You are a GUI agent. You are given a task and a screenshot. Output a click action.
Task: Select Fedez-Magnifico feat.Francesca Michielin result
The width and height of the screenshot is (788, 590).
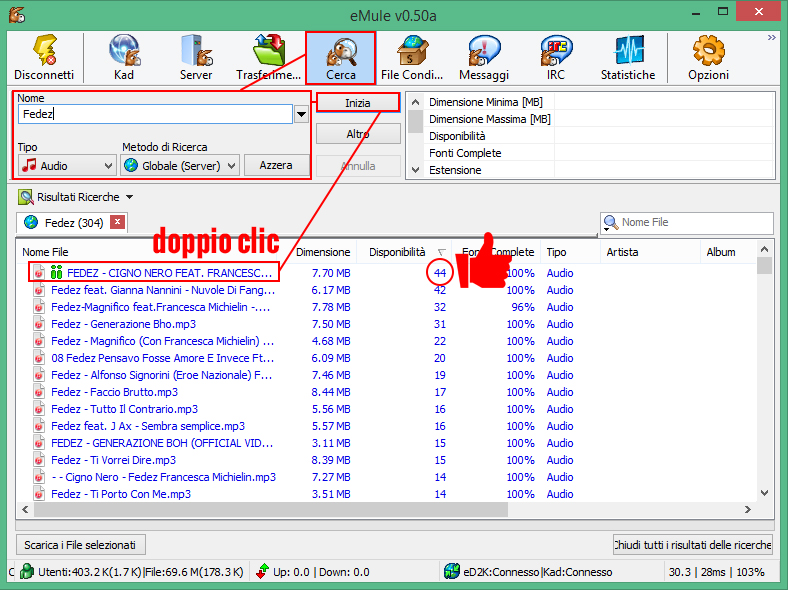(160, 307)
